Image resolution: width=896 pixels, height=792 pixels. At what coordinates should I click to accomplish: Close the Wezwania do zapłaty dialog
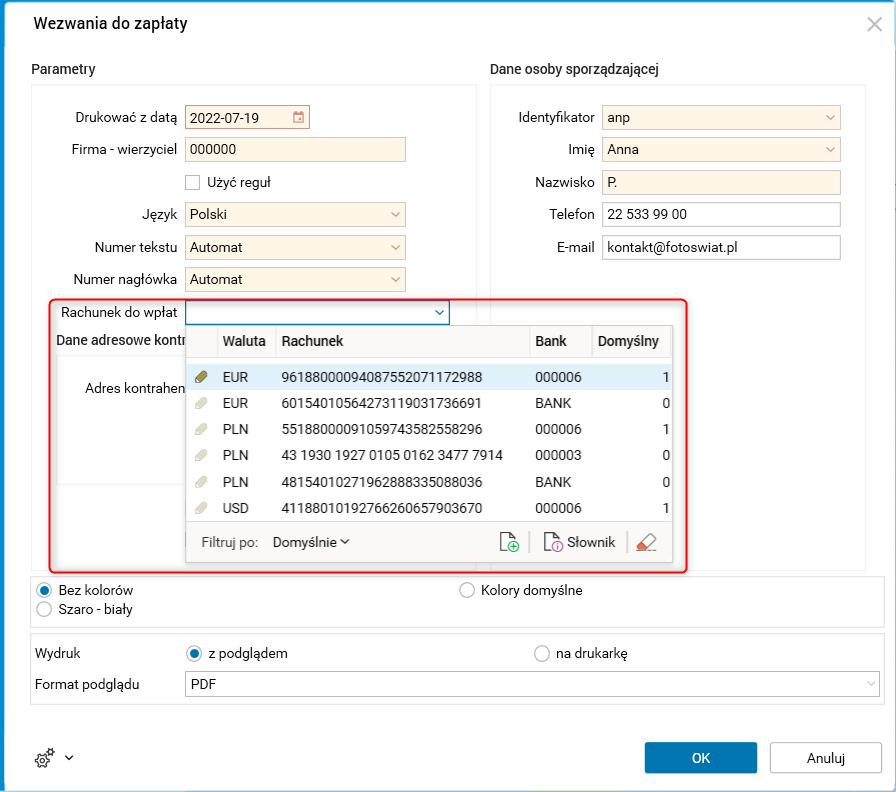(x=874, y=24)
